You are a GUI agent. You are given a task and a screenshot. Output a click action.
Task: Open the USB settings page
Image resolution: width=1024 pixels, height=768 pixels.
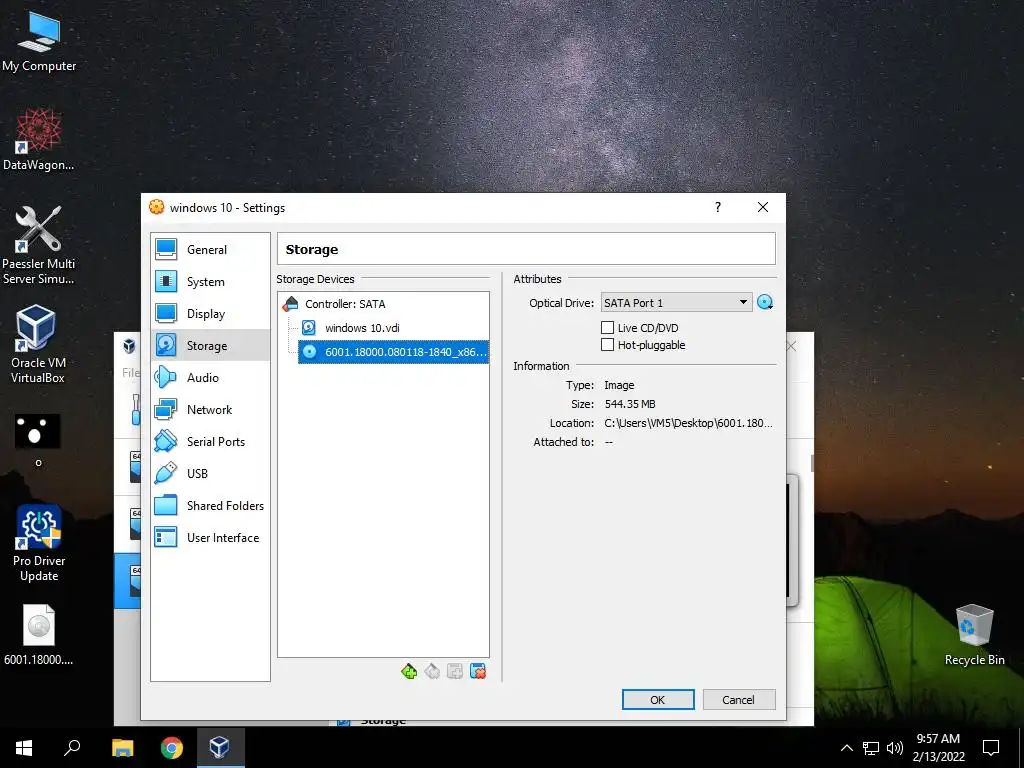[210, 473]
